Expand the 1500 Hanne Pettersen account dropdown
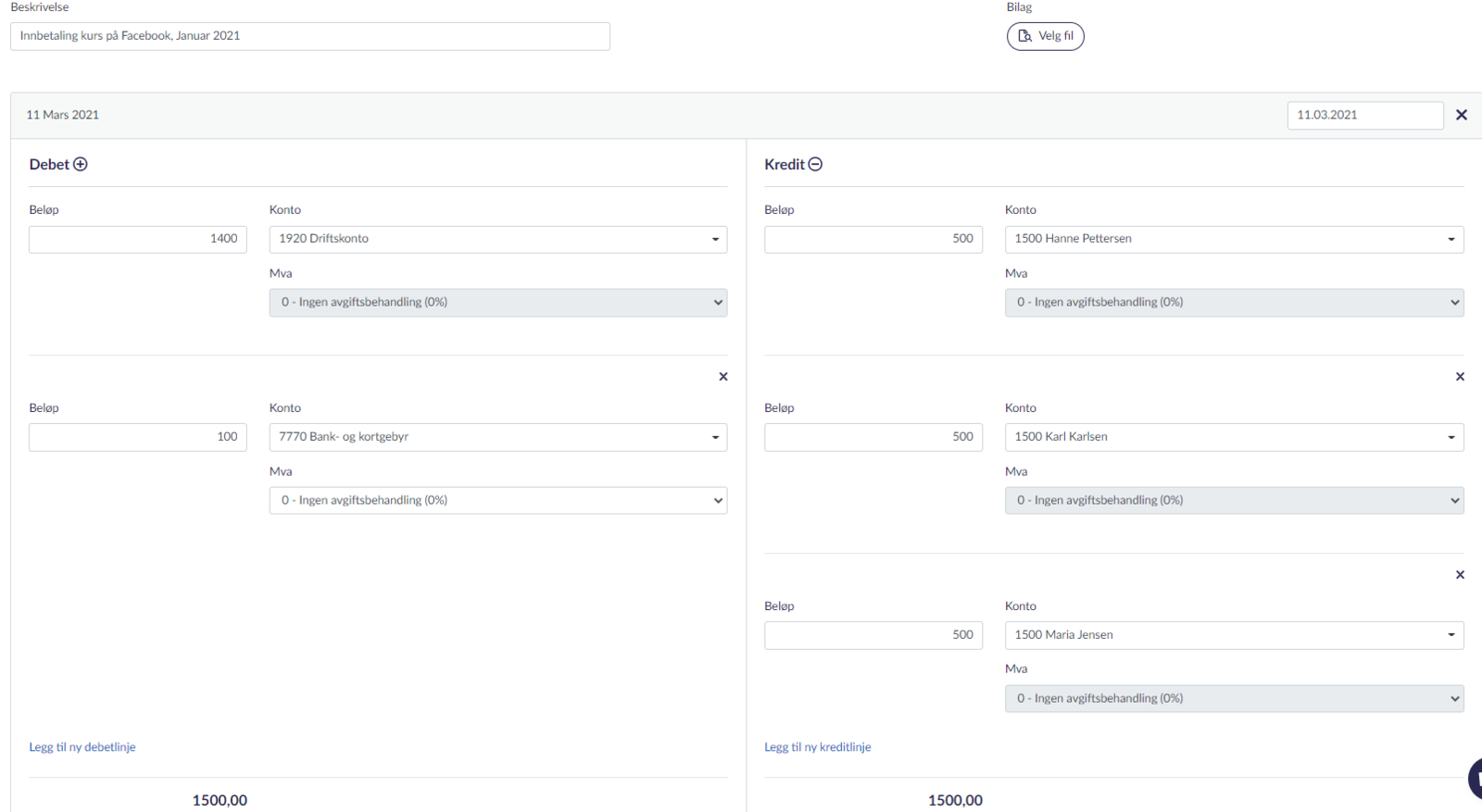This screenshot has height=812, width=1482. (1234, 239)
